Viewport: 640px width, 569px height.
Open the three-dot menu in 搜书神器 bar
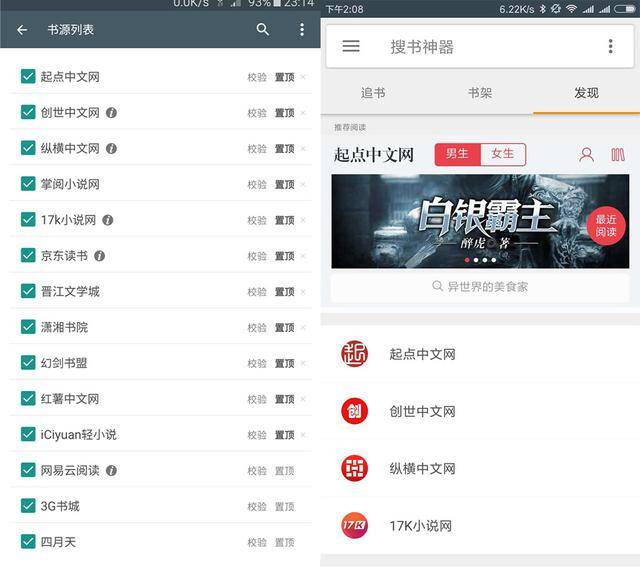(x=610, y=47)
